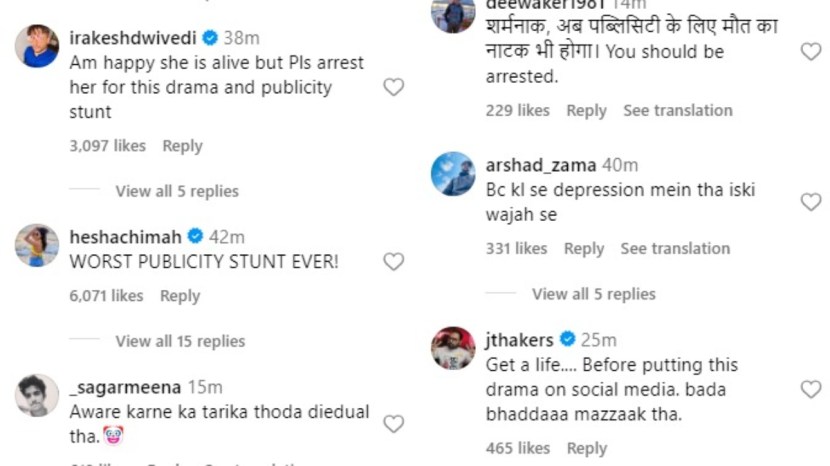See translation of arshad_zama's comment
This screenshot has height=466, width=830.
coord(675,248)
